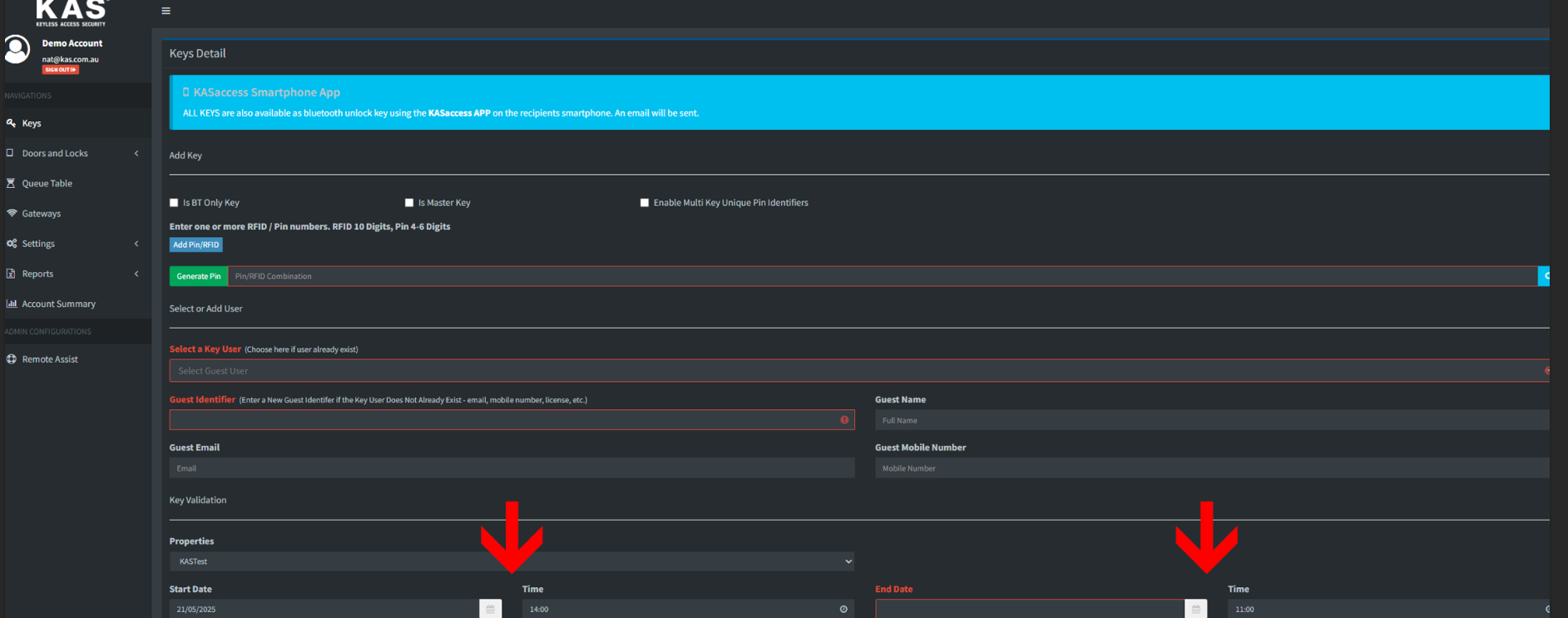
Task: Click the end Time field showing 11:00
Action: pos(1388,609)
